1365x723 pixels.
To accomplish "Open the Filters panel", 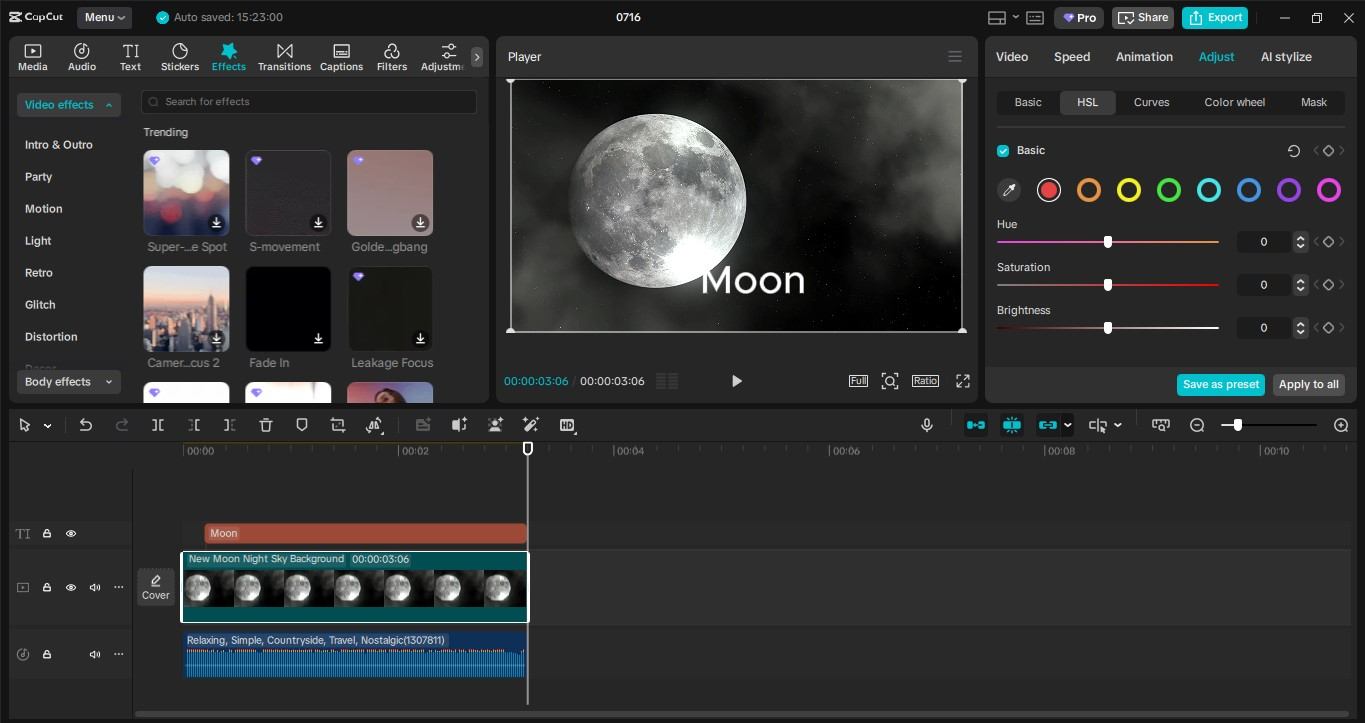I will point(392,57).
